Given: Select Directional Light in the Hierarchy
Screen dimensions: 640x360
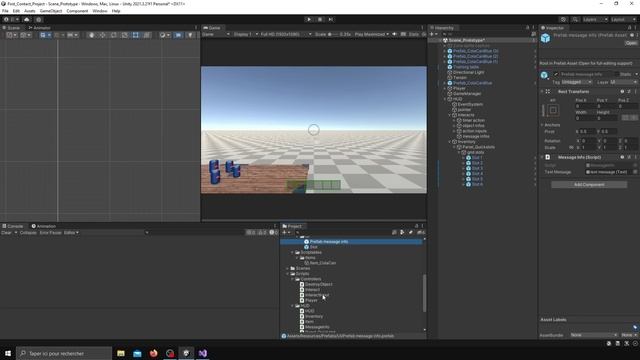Looking at the screenshot, I should coord(469,72).
